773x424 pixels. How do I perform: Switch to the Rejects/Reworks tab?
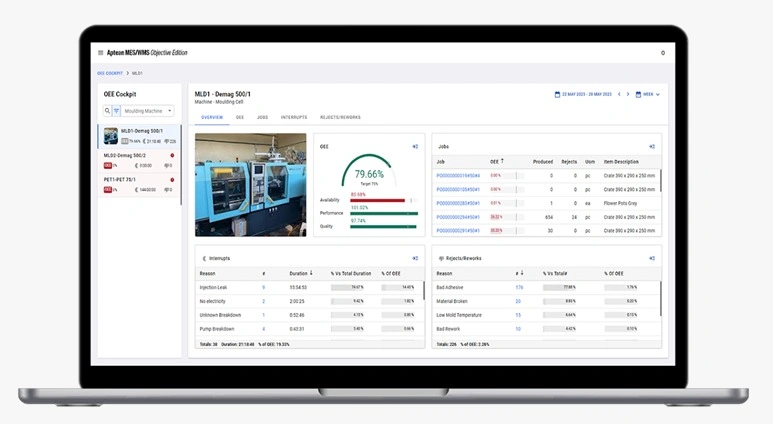[x=339, y=117]
